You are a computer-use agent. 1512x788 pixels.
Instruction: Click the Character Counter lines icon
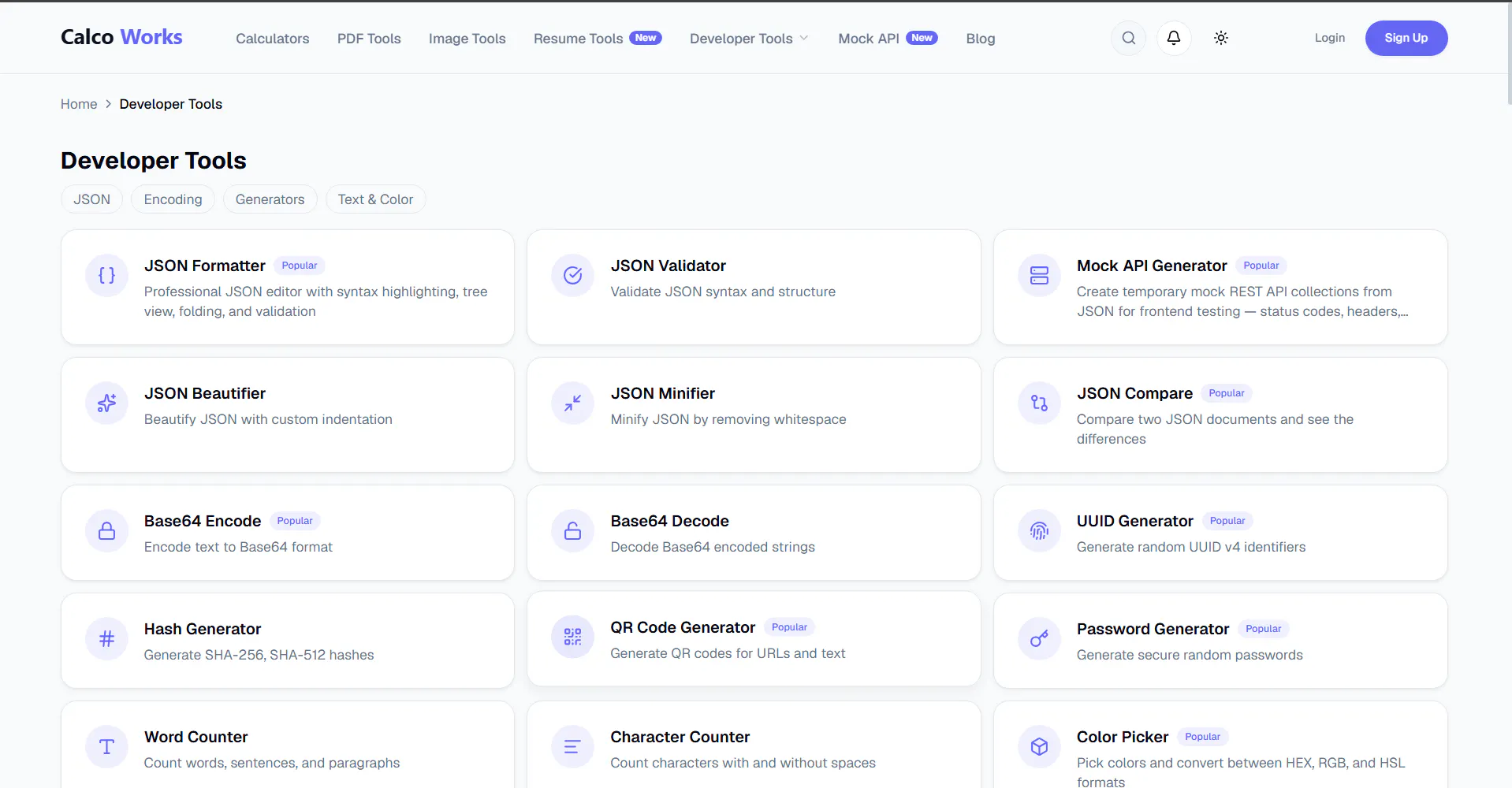572,746
